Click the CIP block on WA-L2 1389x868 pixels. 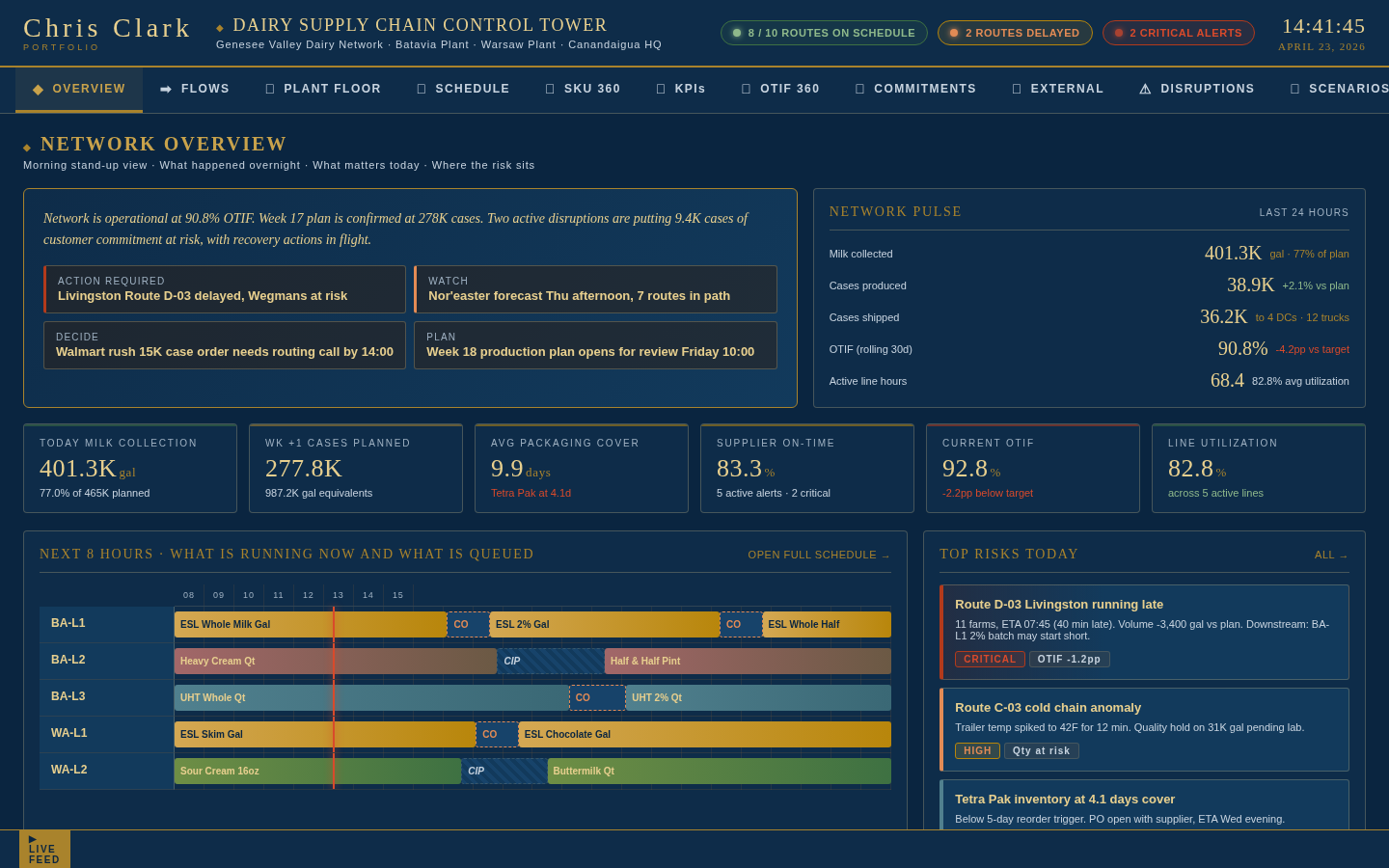(x=504, y=771)
